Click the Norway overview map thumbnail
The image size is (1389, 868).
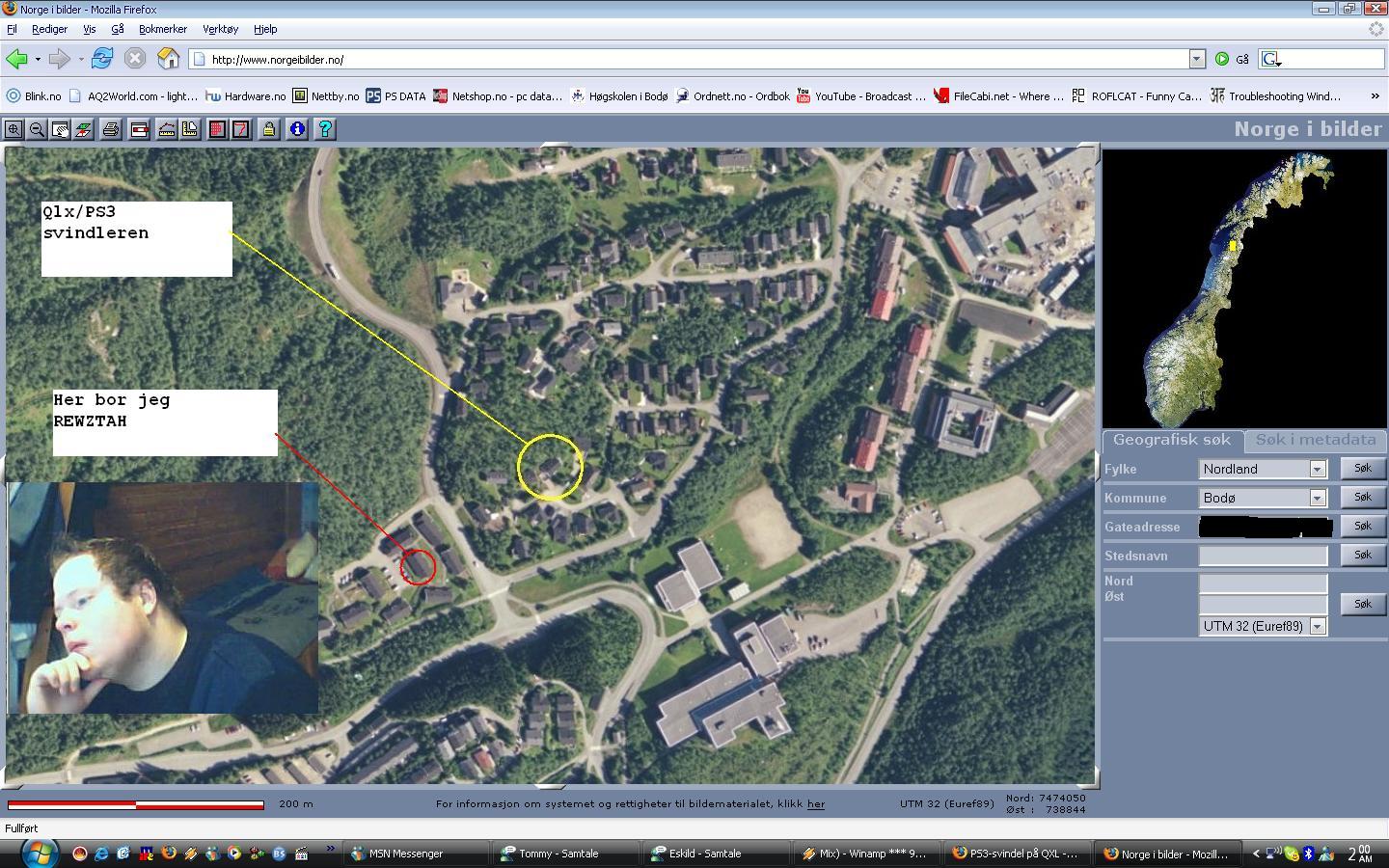pos(1244,288)
